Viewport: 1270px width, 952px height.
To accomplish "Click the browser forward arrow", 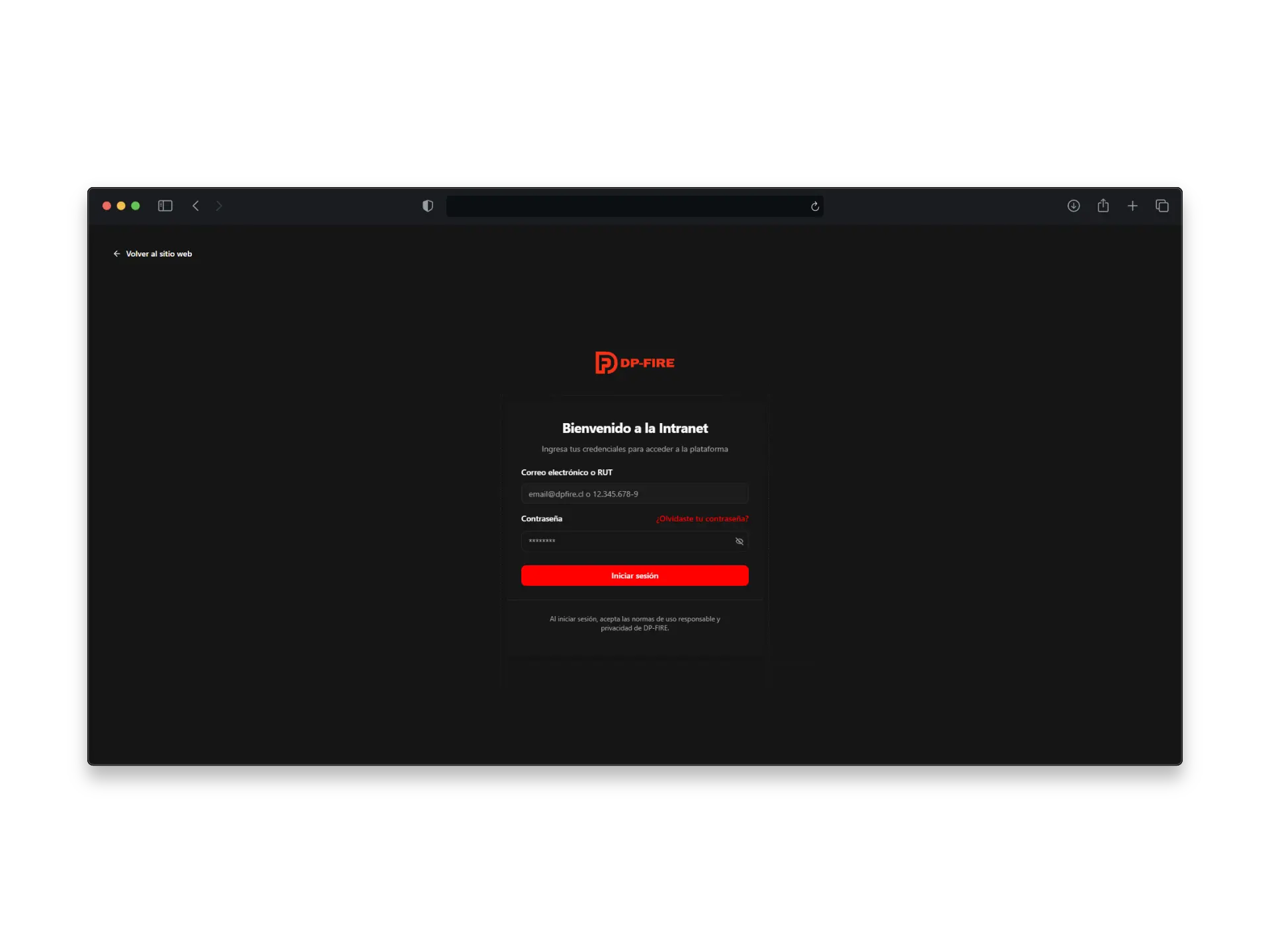I will coord(219,206).
